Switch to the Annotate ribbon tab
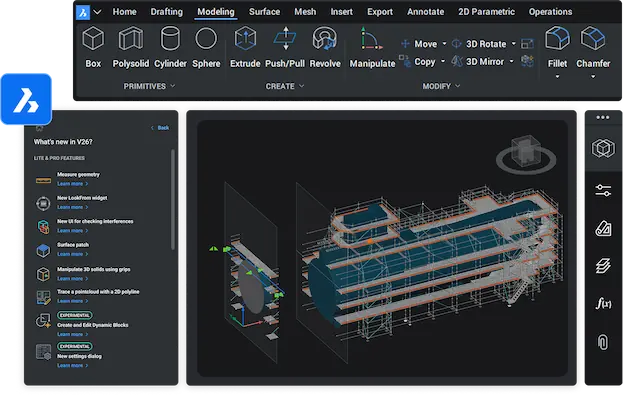This screenshot has height=395, width=623. click(425, 12)
